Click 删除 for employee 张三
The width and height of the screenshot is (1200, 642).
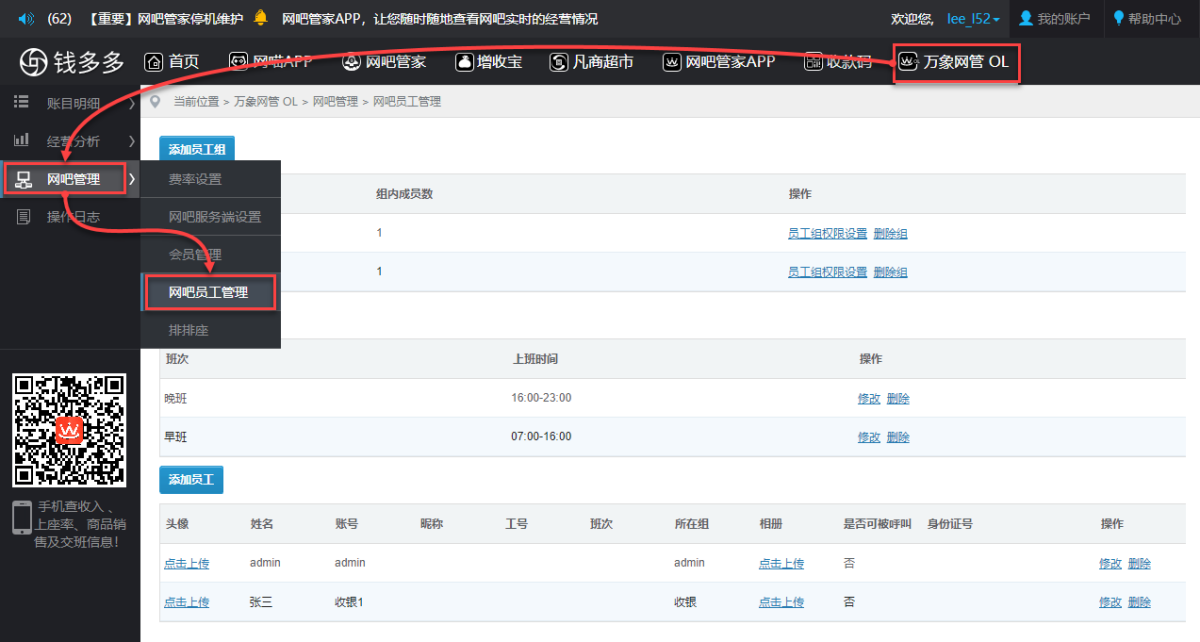tap(1139, 602)
